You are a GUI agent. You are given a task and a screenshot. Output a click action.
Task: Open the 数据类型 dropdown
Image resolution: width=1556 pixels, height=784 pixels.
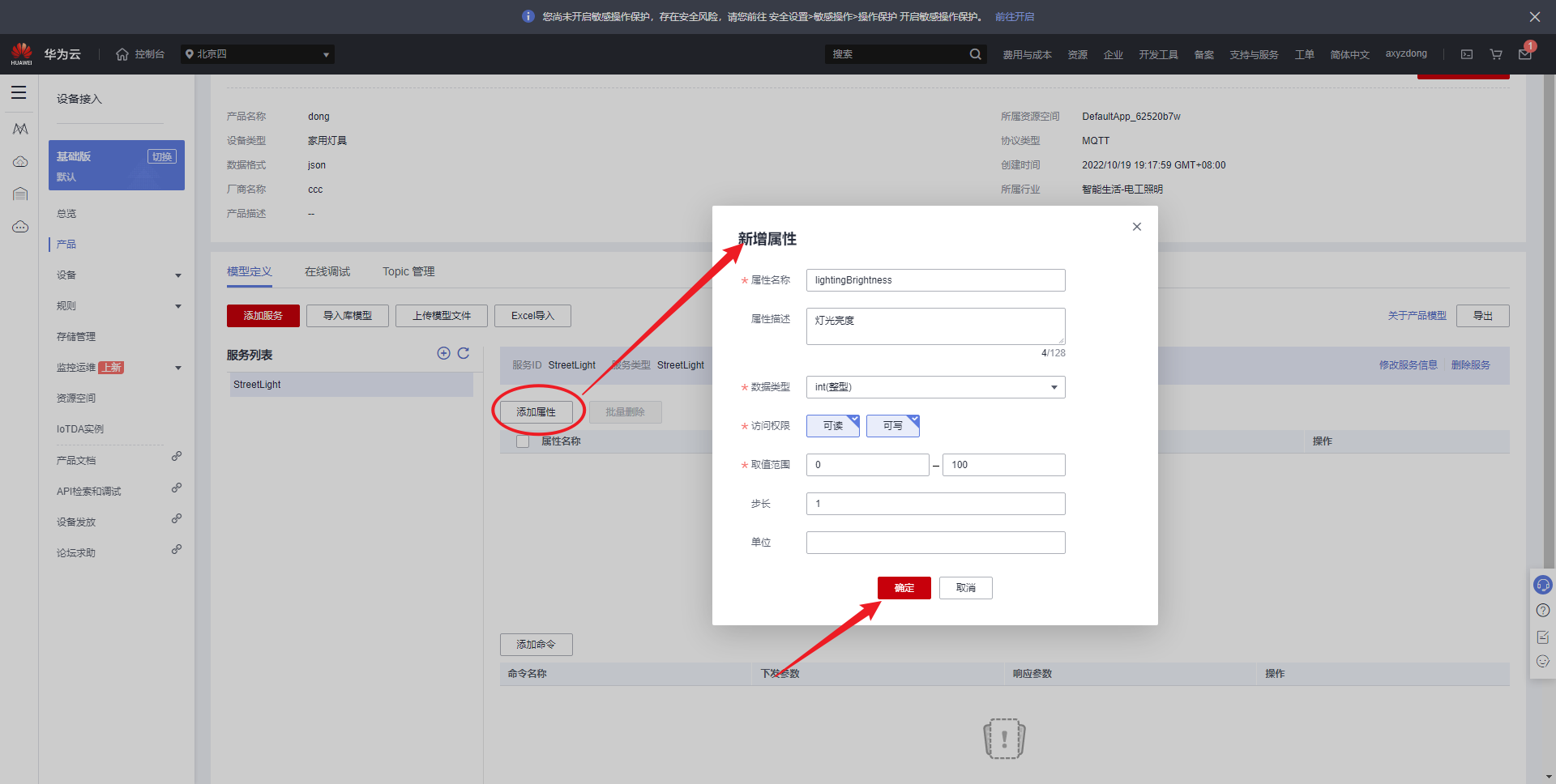(x=936, y=387)
